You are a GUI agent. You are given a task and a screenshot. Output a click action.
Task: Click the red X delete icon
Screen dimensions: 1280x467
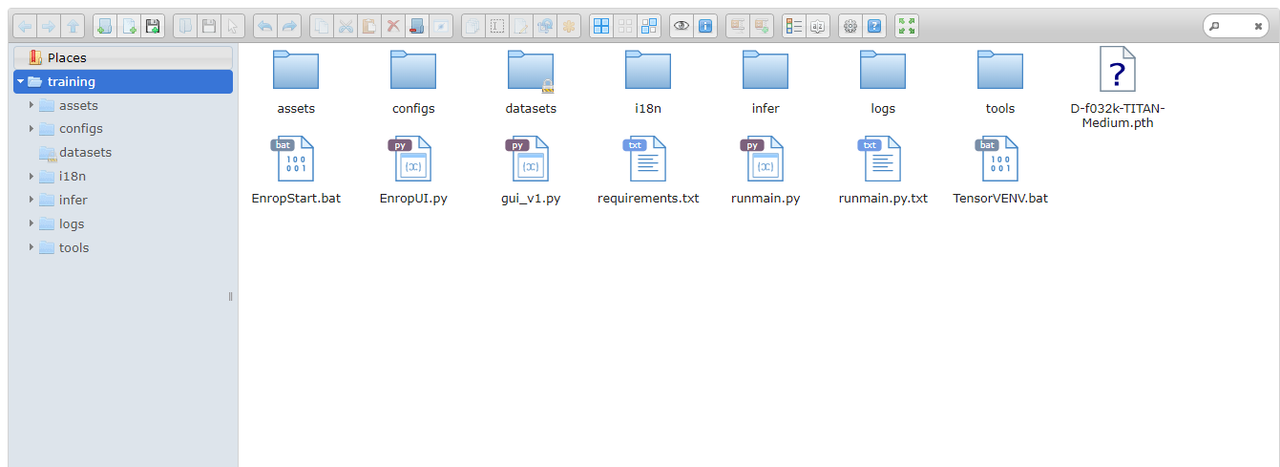tap(393, 26)
